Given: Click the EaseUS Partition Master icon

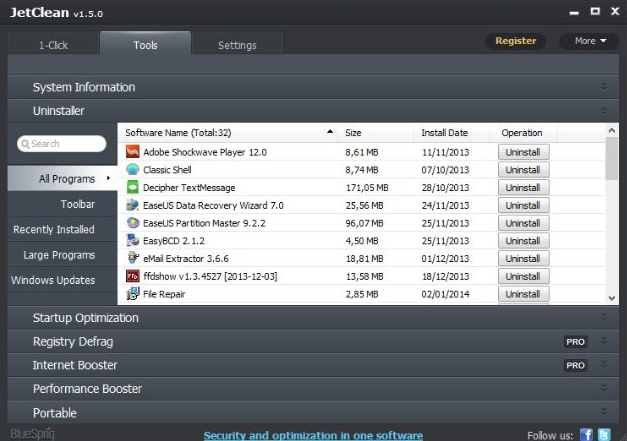Looking at the screenshot, I should click(x=133, y=223).
